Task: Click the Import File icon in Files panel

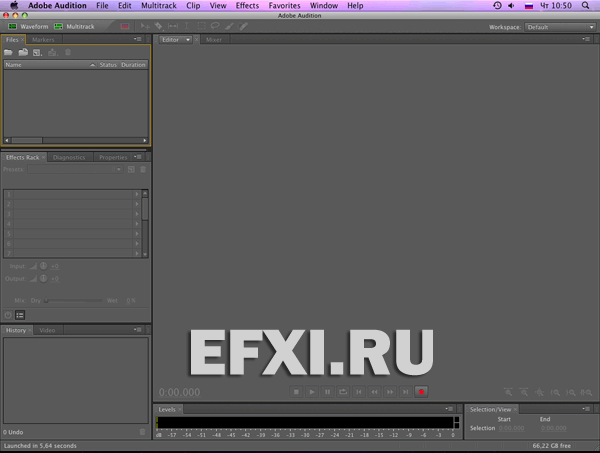Action: tap(23, 52)
